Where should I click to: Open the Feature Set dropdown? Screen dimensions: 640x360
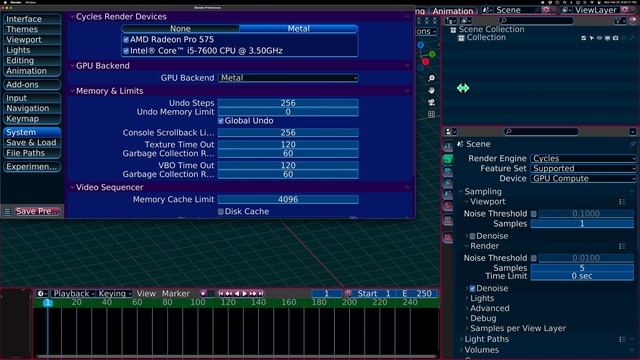coord(583,169)
